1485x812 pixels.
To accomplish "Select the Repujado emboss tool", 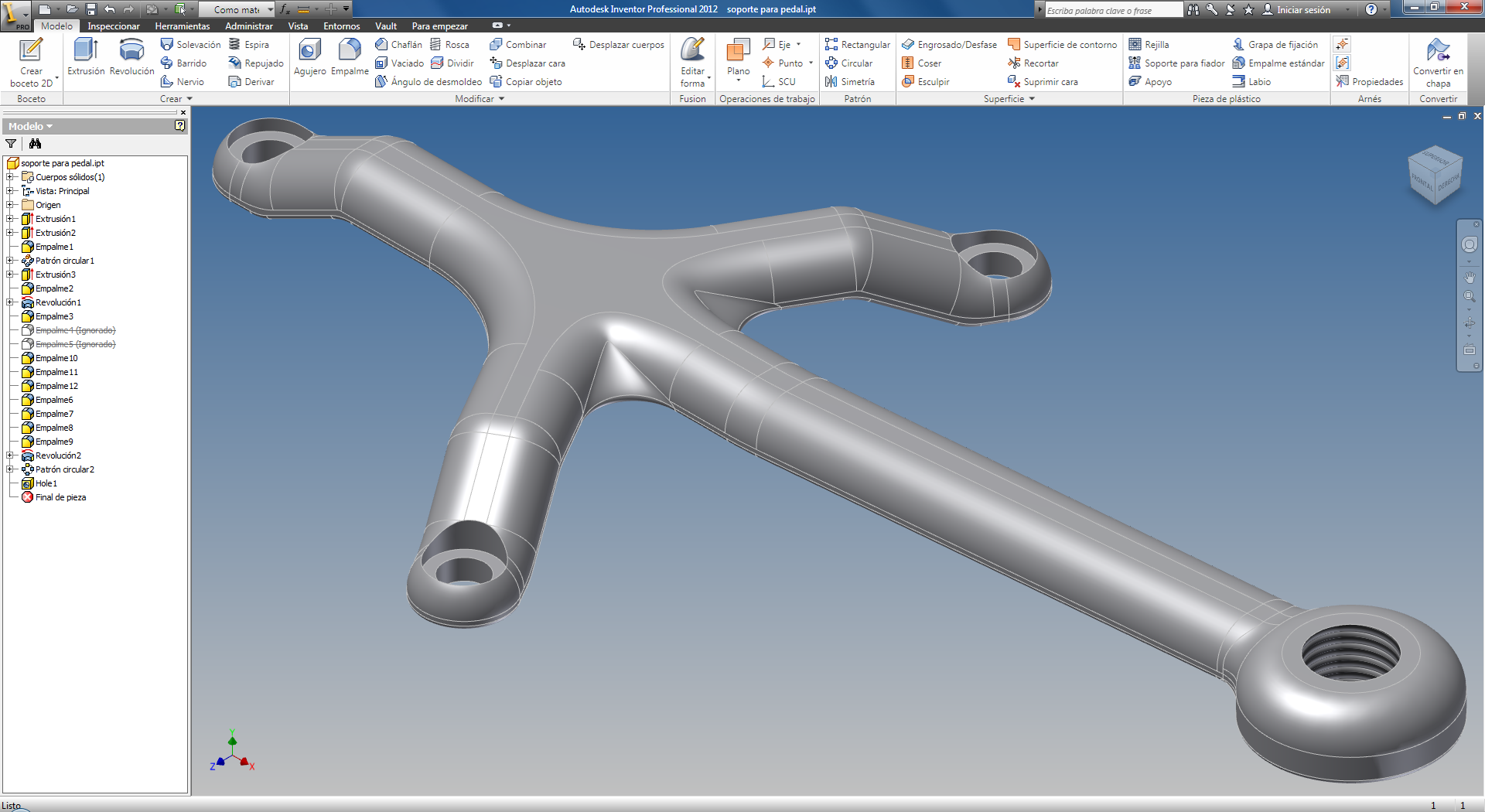I will tap(256, 63).
